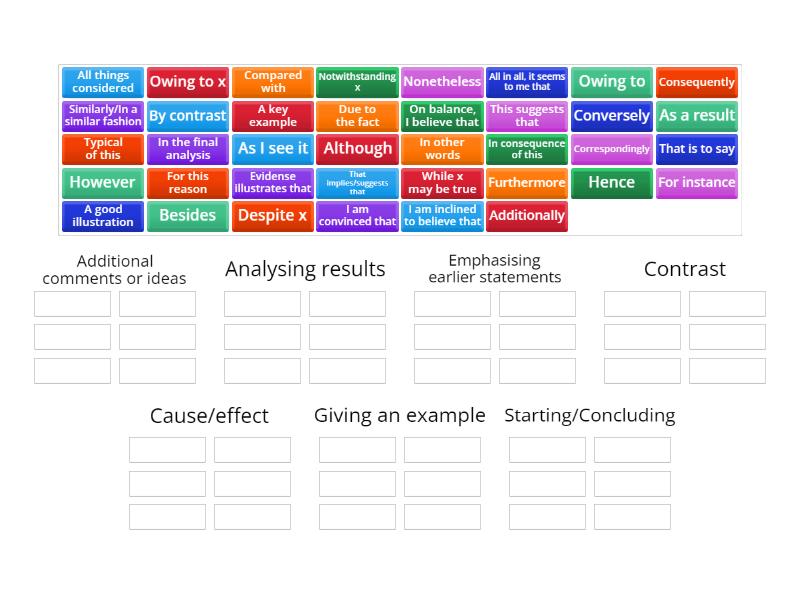Pick the "Besides" tile
The width and height of the screenshot is (800, 600).
pos(187,216)
